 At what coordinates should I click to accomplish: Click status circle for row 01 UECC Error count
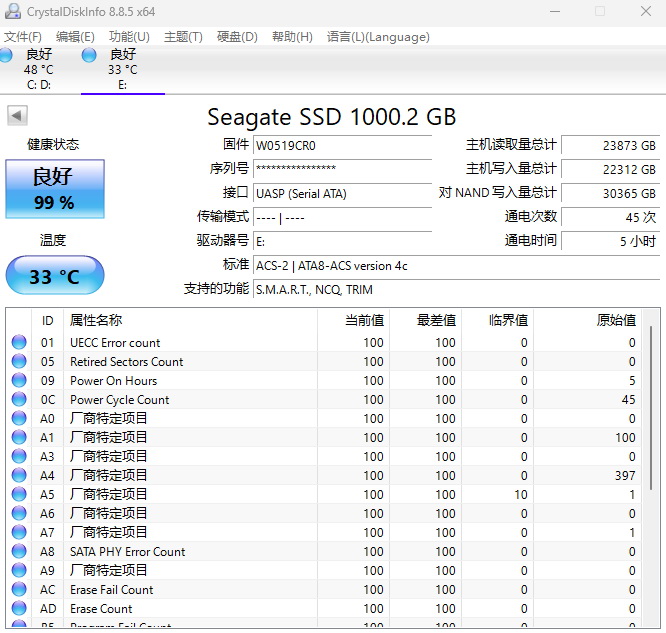pos(19,342)
